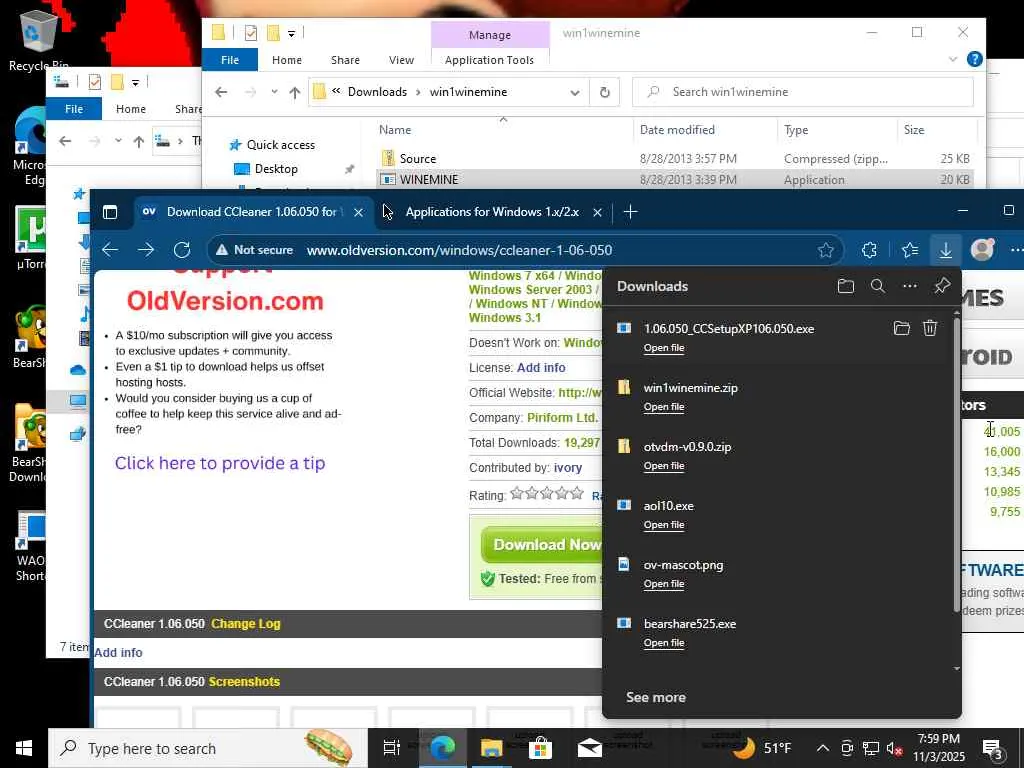
Task: Launch Microsoft Store from taskbar
Action: point(540,748)
